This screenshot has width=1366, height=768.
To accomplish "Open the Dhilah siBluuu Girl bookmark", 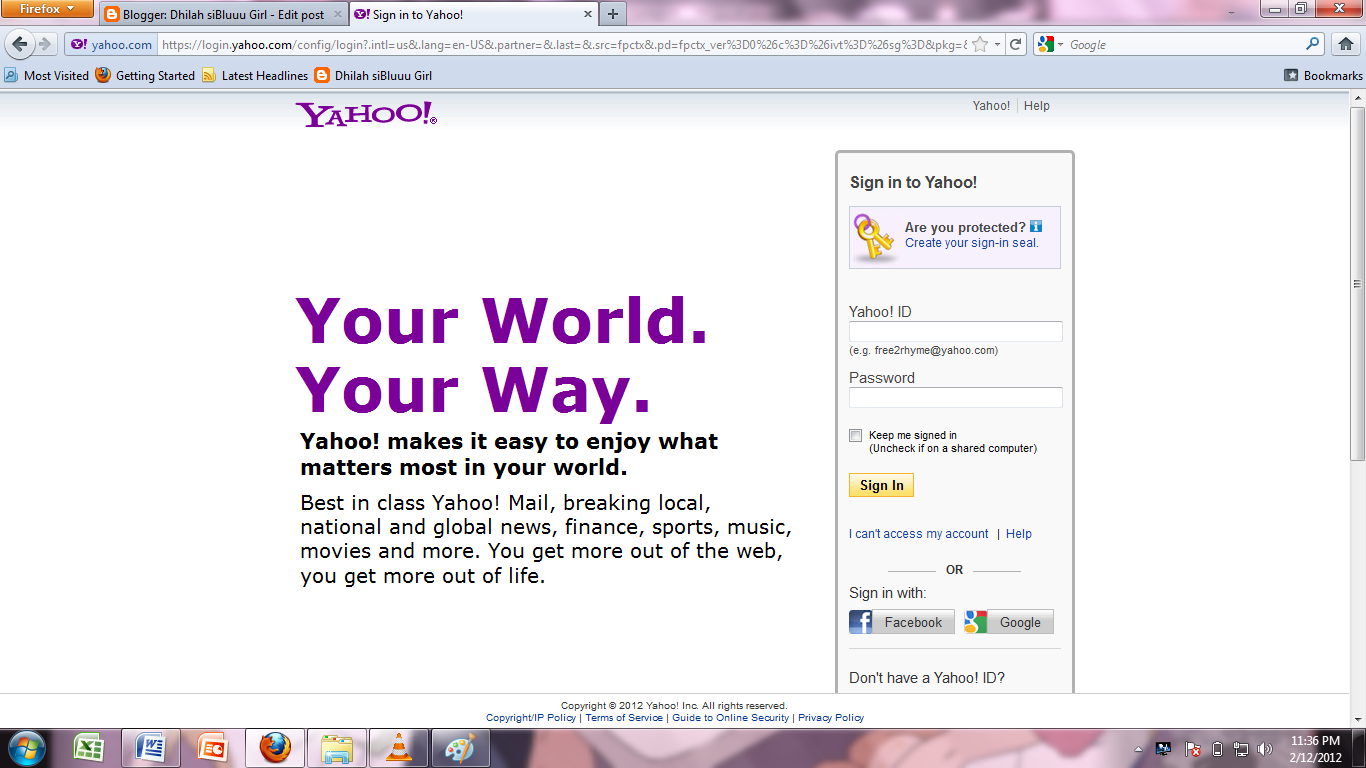I will pos(373,75).
